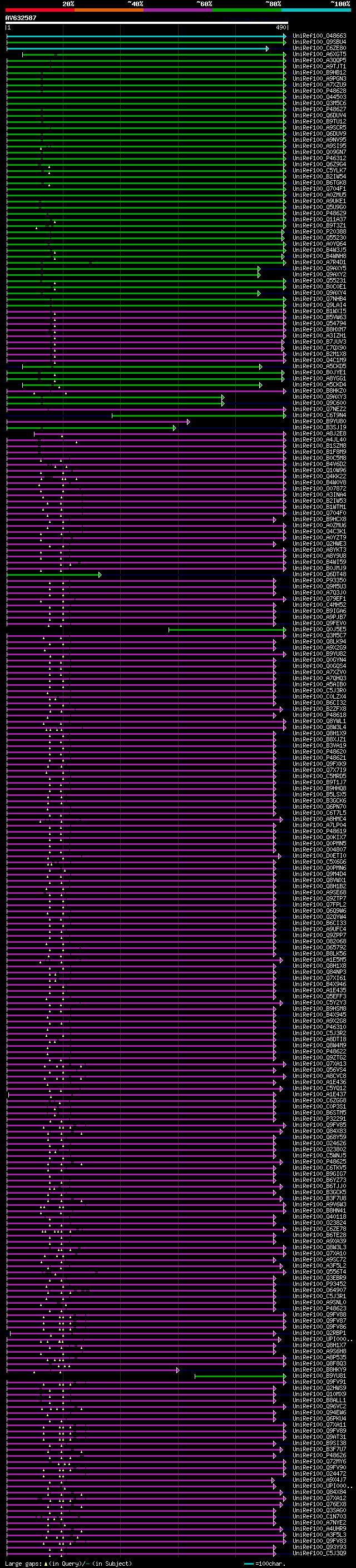Select the UniRef100_C6ZE80 hit label
Screen dimensions: 356x1568
319,48
